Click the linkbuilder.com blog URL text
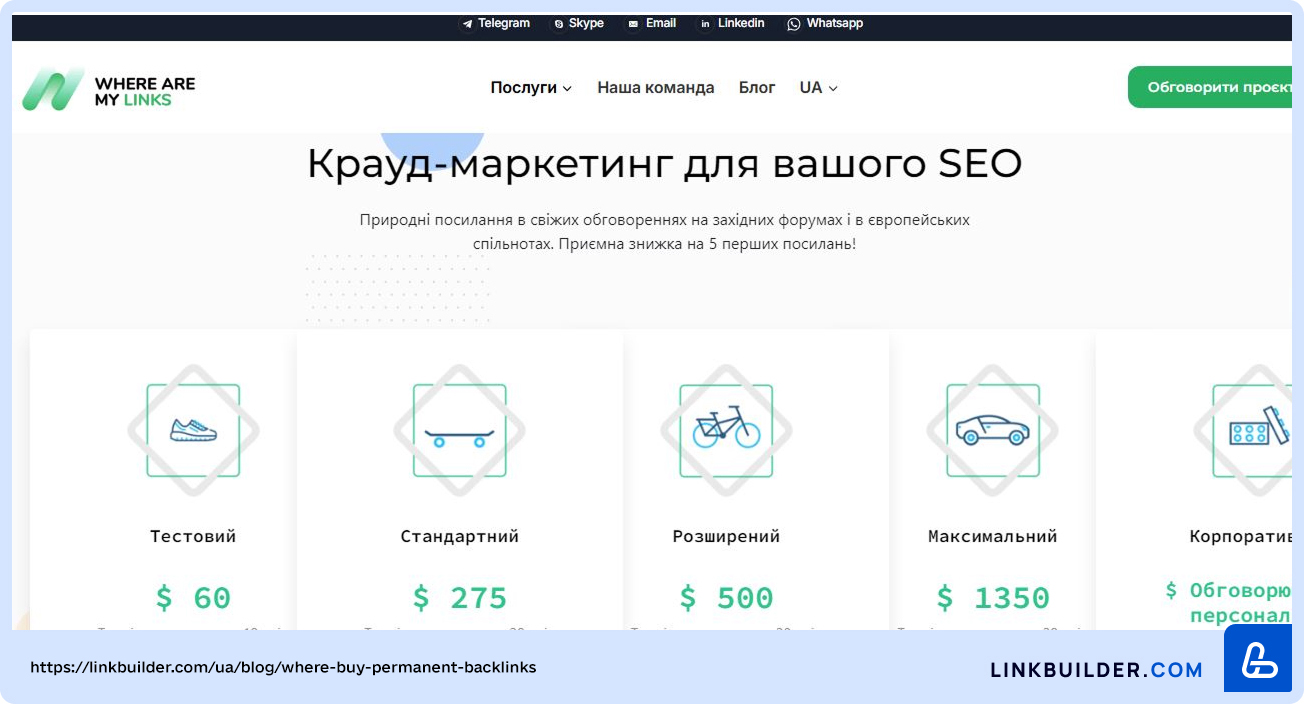 pyautogui.click(x=283, y=667)
